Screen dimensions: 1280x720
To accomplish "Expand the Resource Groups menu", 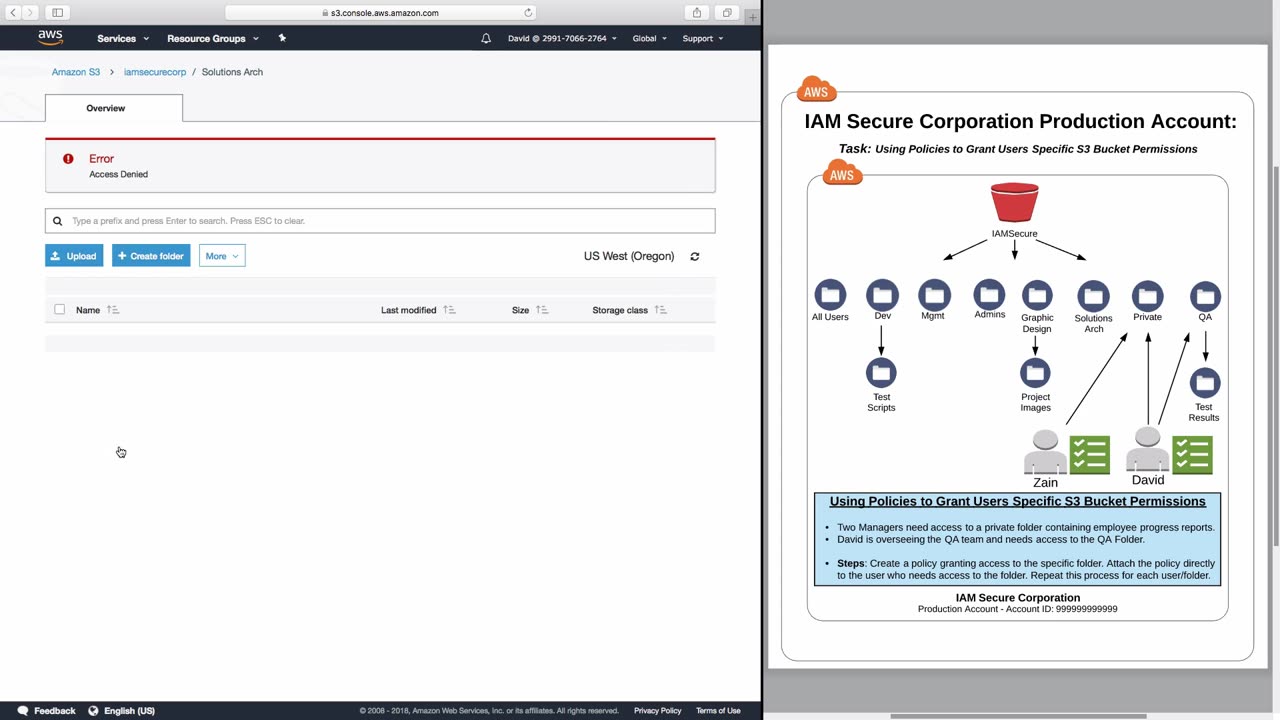I will (213, 38).
